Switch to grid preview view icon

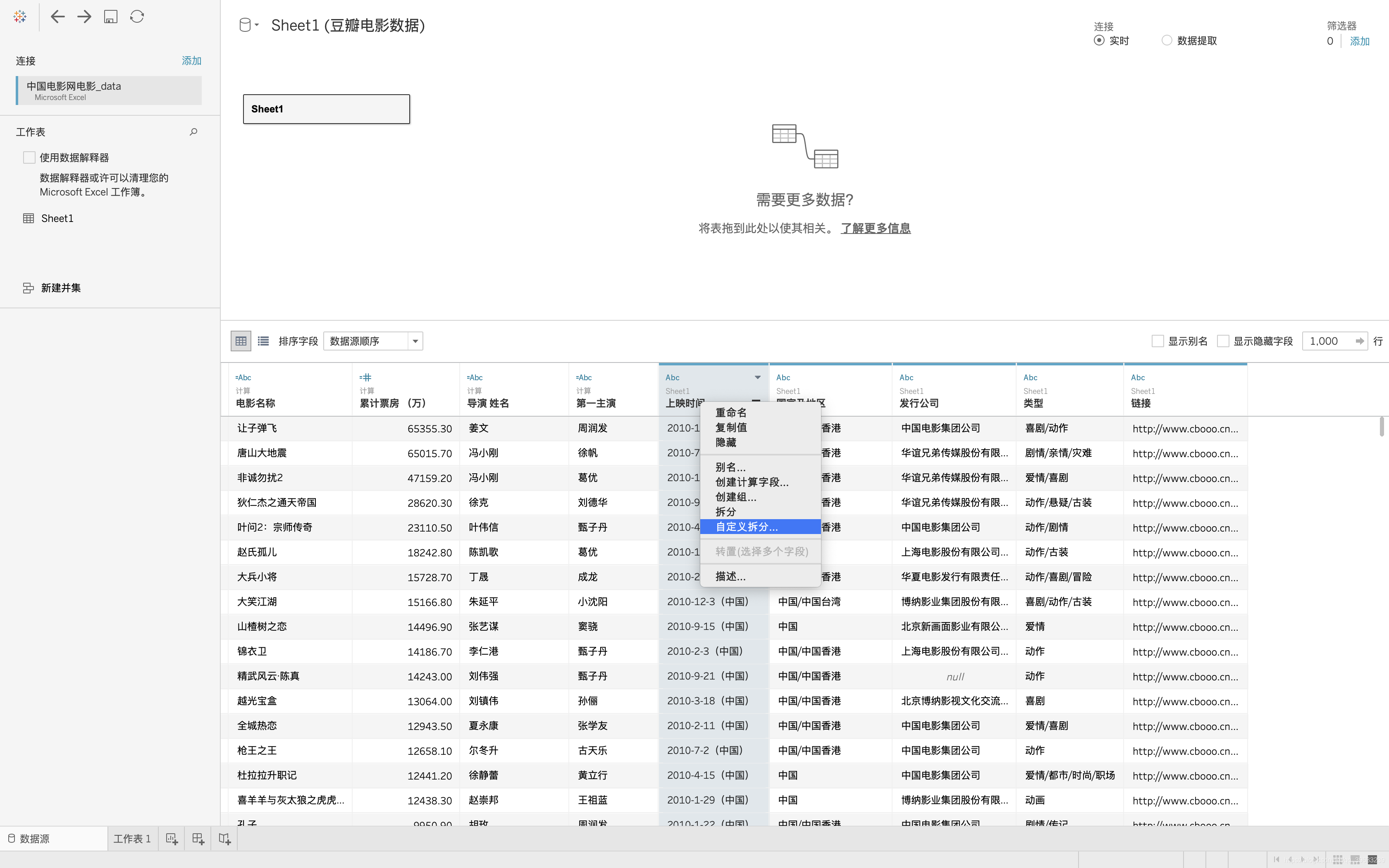pos(241,341)
